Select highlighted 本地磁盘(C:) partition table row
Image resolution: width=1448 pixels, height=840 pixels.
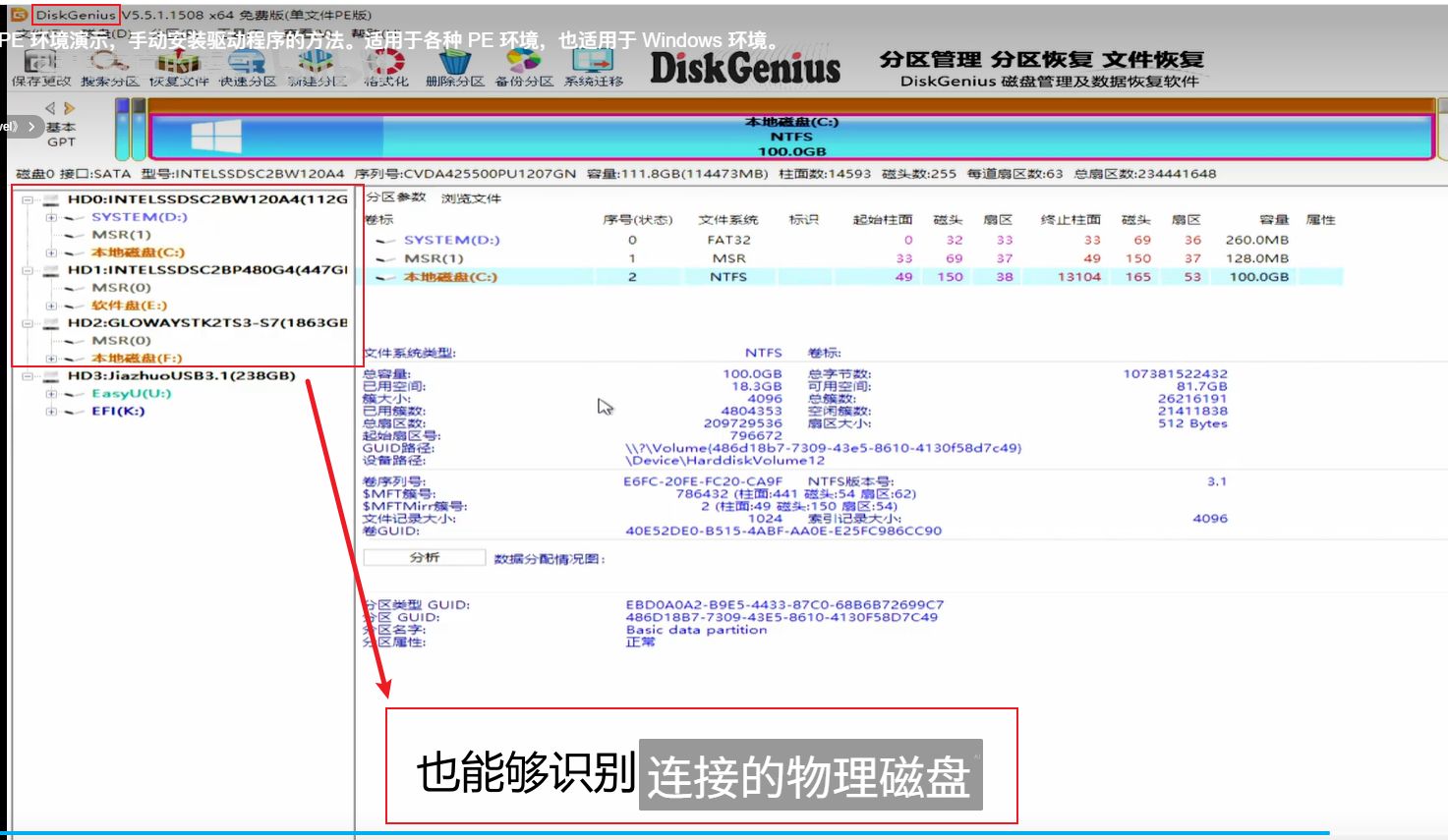pyautogui.click(x=853, y=277)
